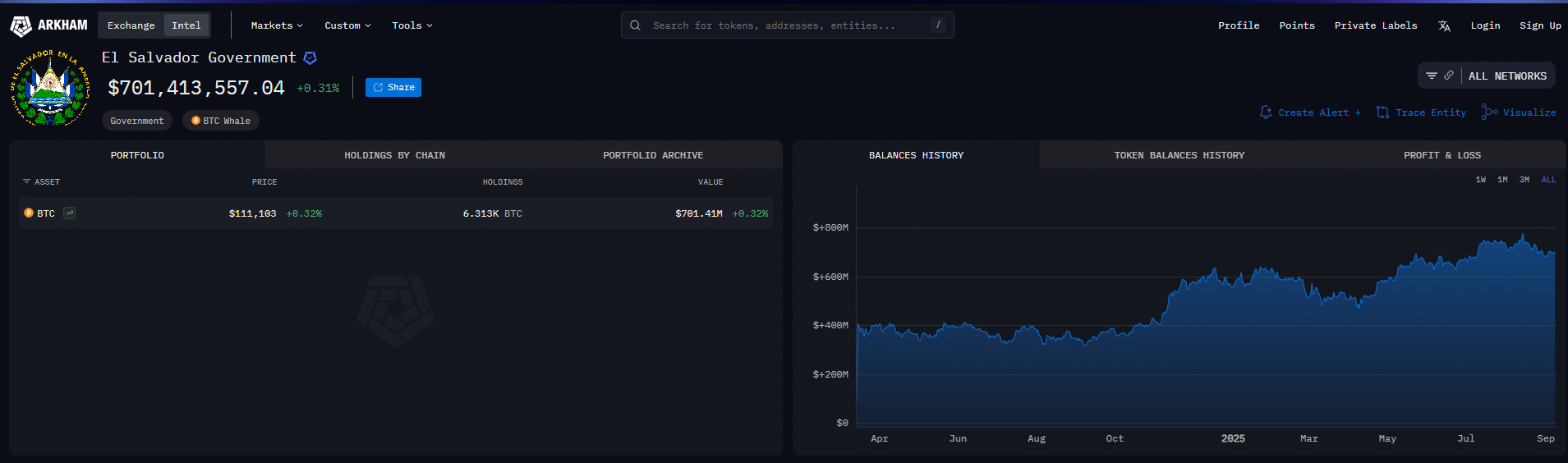Viewport: 1568px width, 463px height.
Task: Set chart range to 3M
Action: (1524, 180)
